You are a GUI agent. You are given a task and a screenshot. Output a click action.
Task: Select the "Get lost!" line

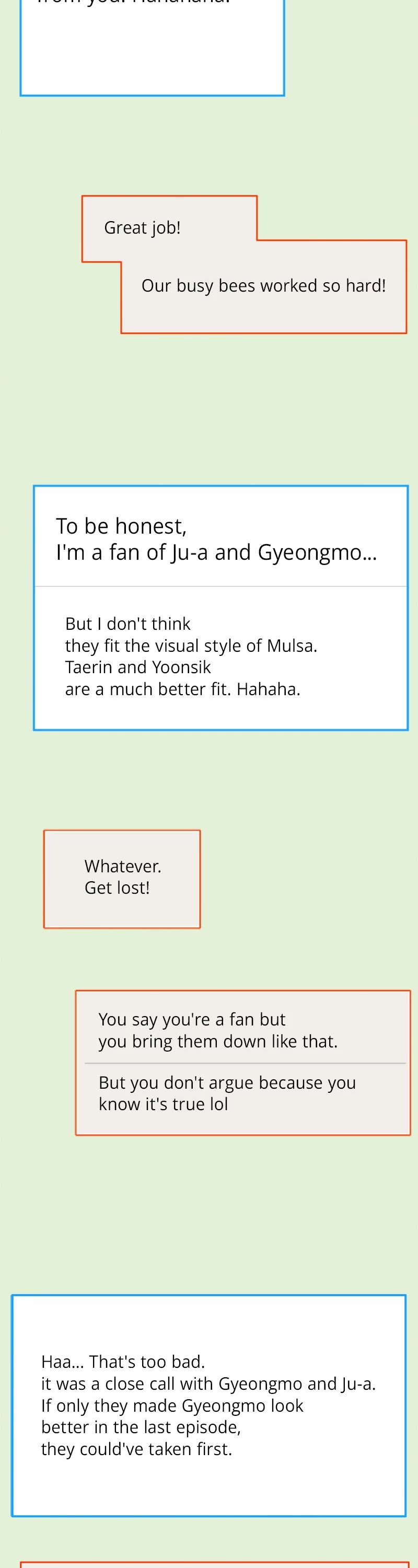117,887
